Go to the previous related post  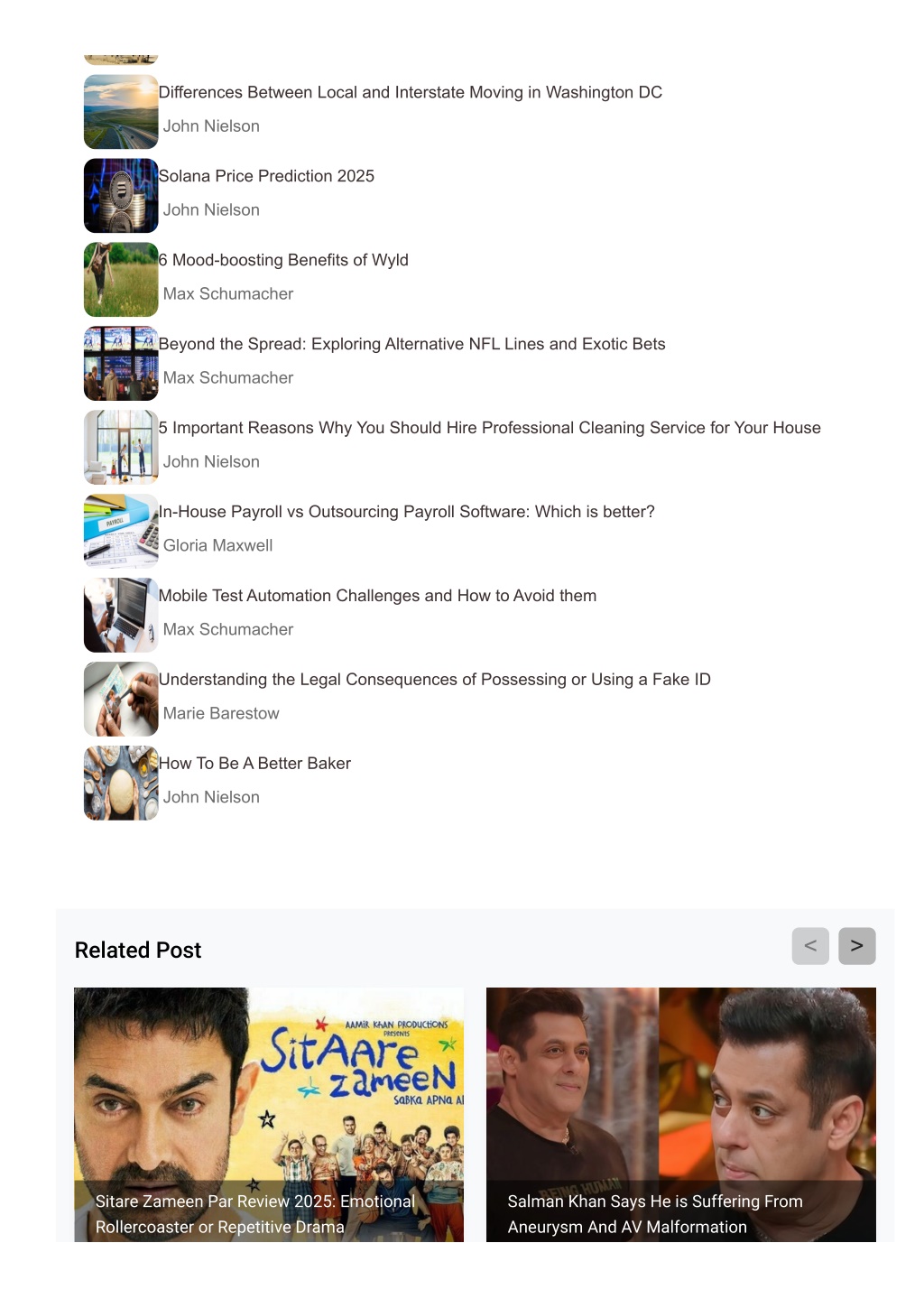pyautogui.click(x=810, y=946)
